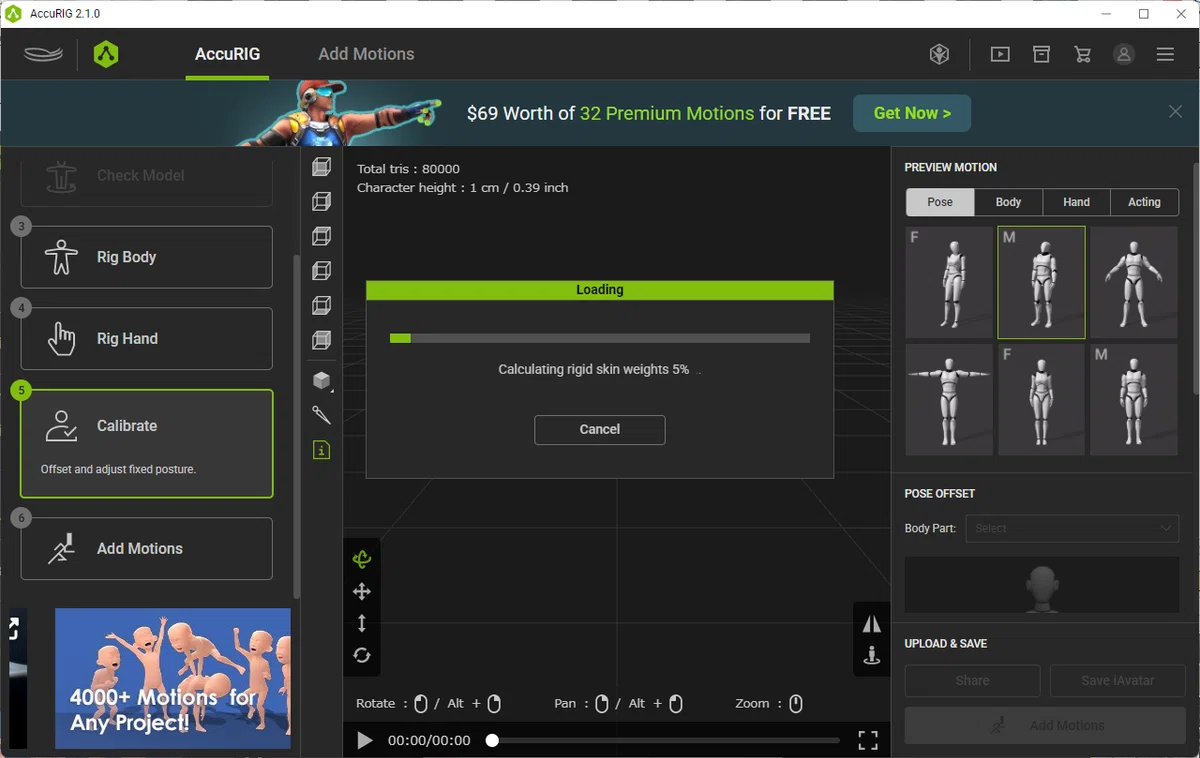Click the Reallusion hub hexagon icon
This screenshot has width=1200, height=758.
[939, 55]
